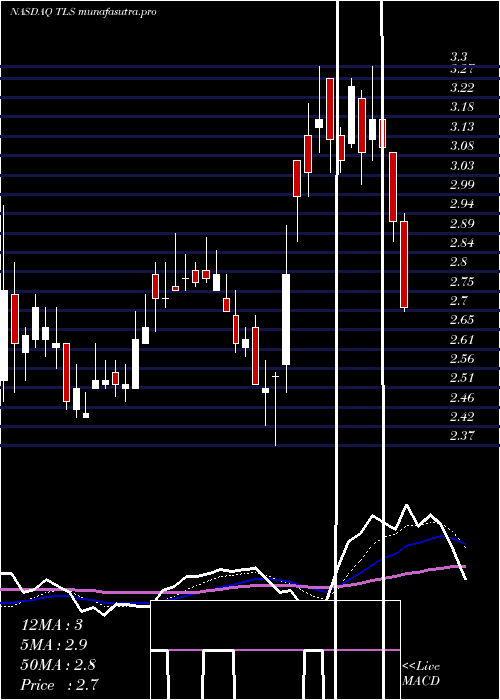The height and width of the screenshot is (700, 500).
Task: Click the 2.42 price axis label
Action: (x=461, y=417)
